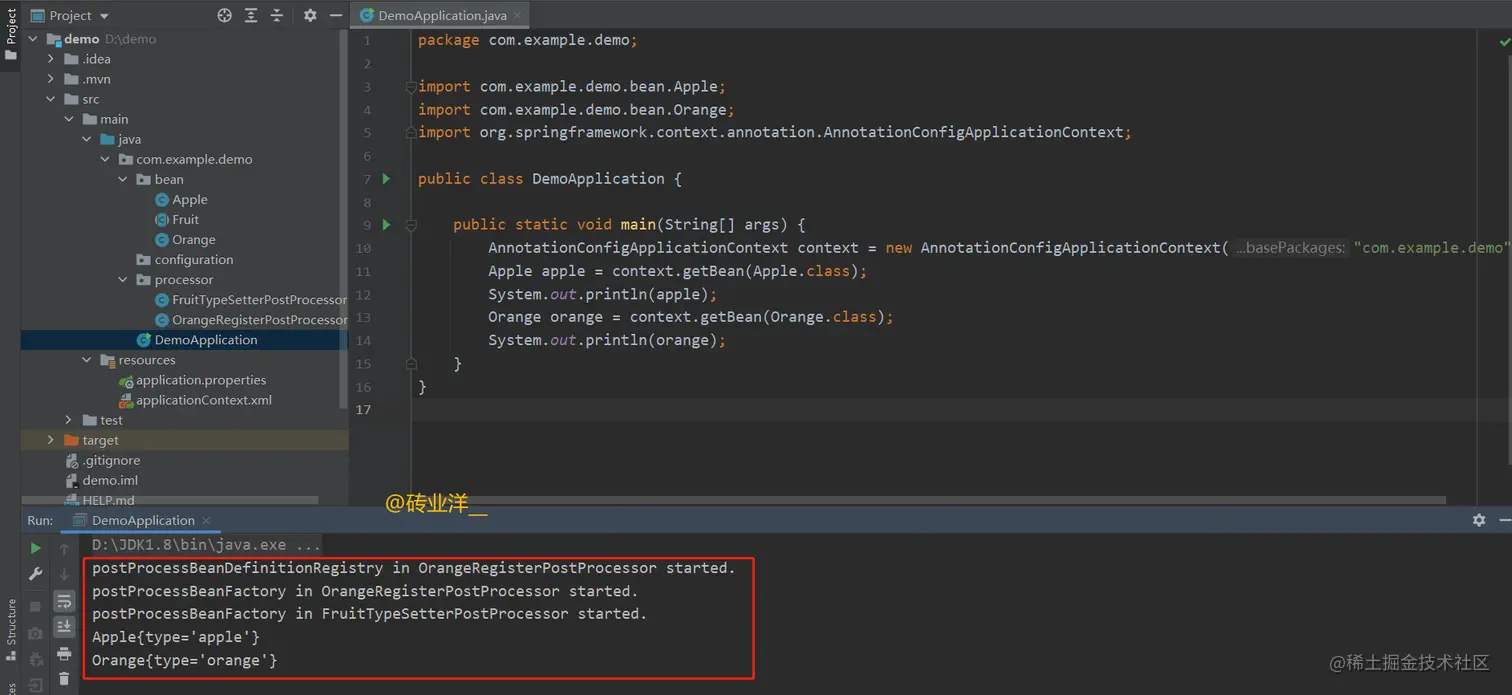Clear console with trash icon
Screen dimensions: 1512x695
64,679
